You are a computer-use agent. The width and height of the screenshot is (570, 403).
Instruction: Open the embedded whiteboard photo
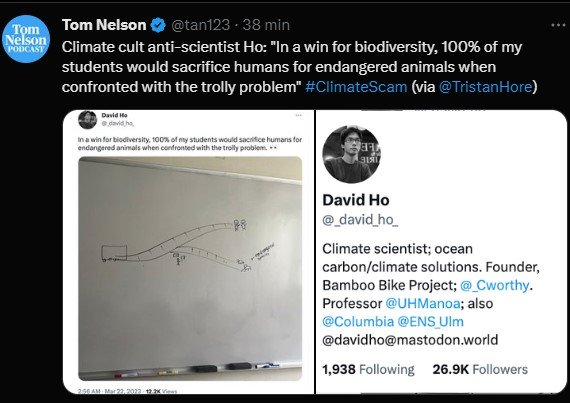point(190,268)
